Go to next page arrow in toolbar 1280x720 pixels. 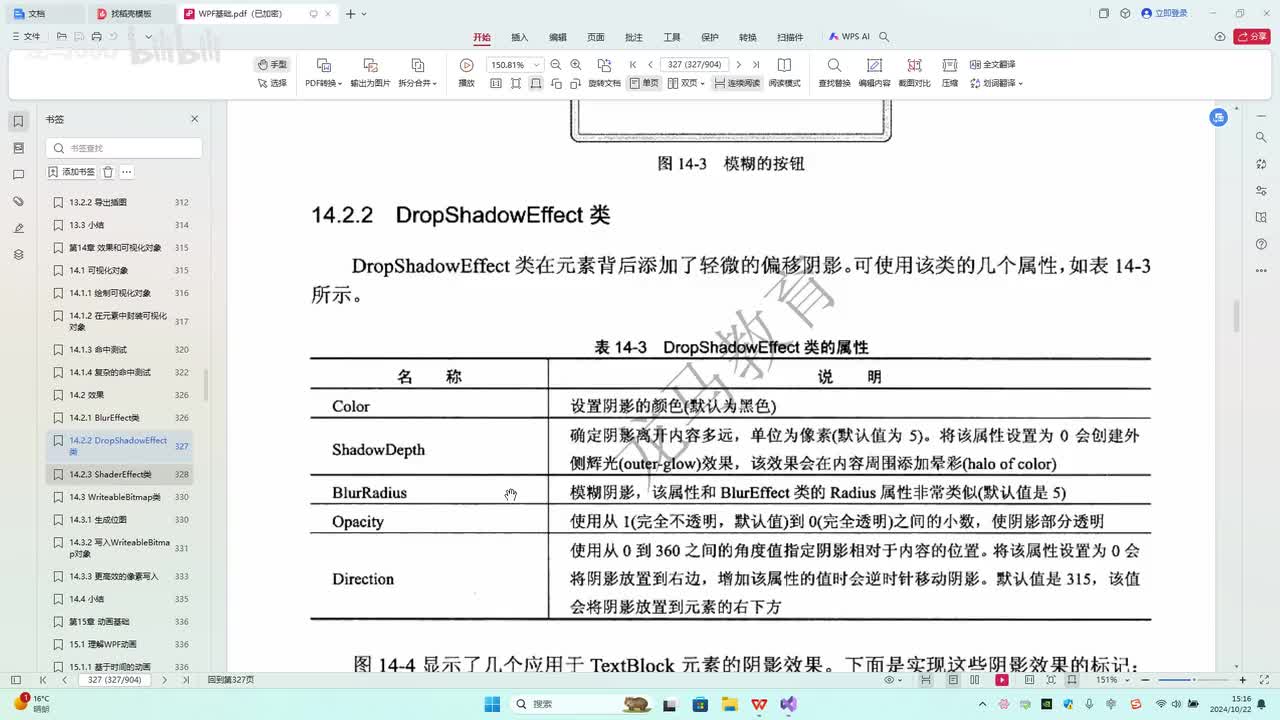point(739,65)
